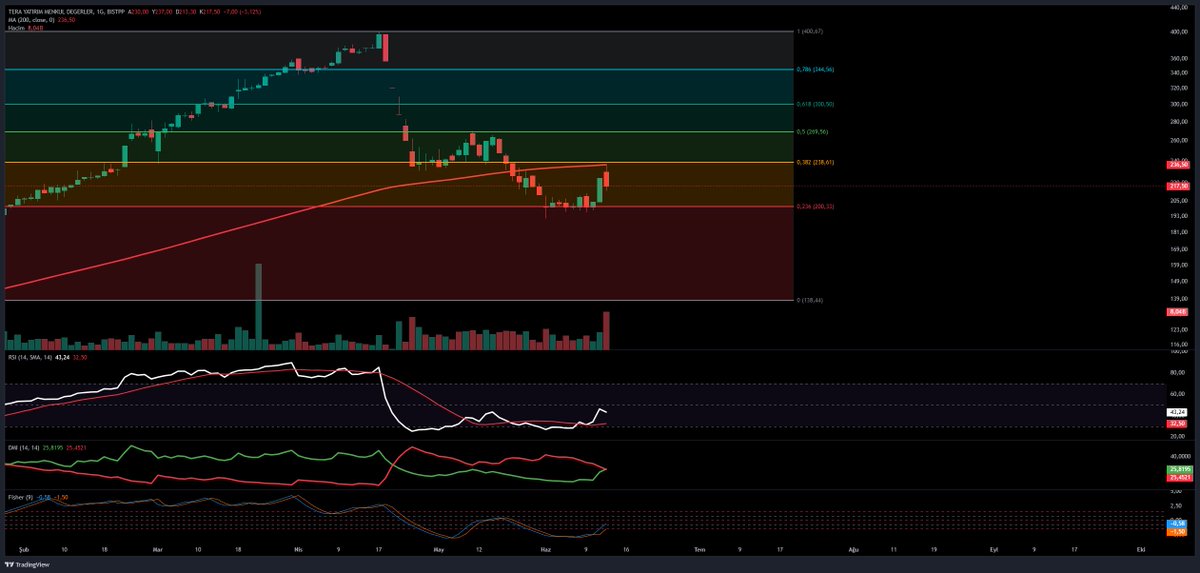Click the 43,24 RSI value tag
This screenshot has width=1200, height=573.
1177,412
